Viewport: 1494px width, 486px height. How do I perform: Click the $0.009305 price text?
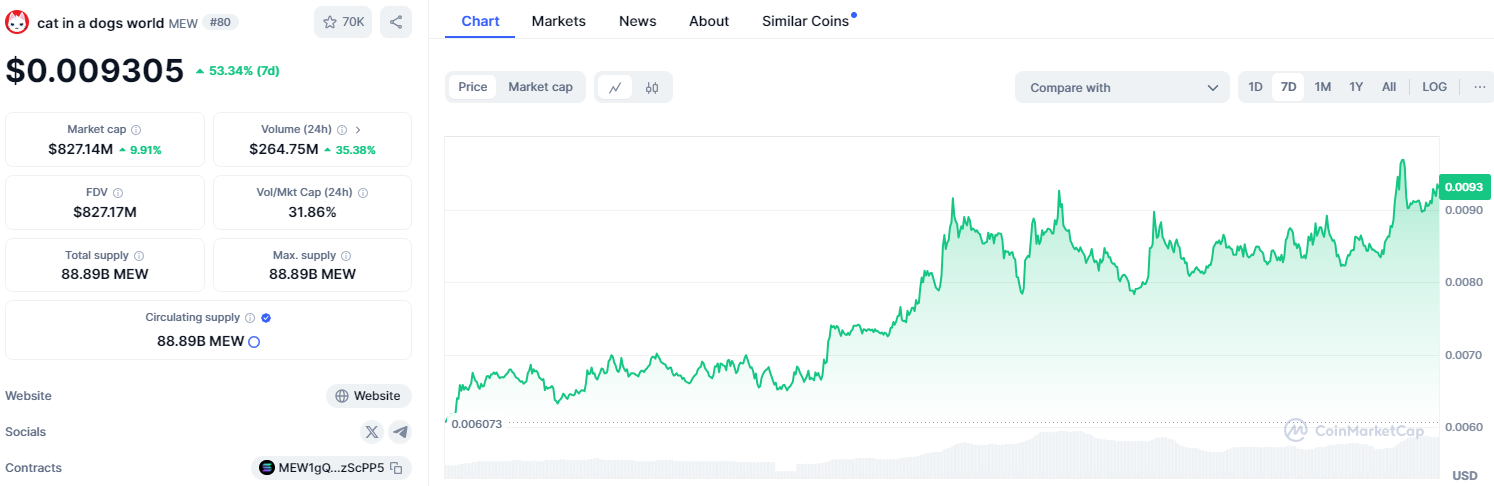(x=95, y=71)
